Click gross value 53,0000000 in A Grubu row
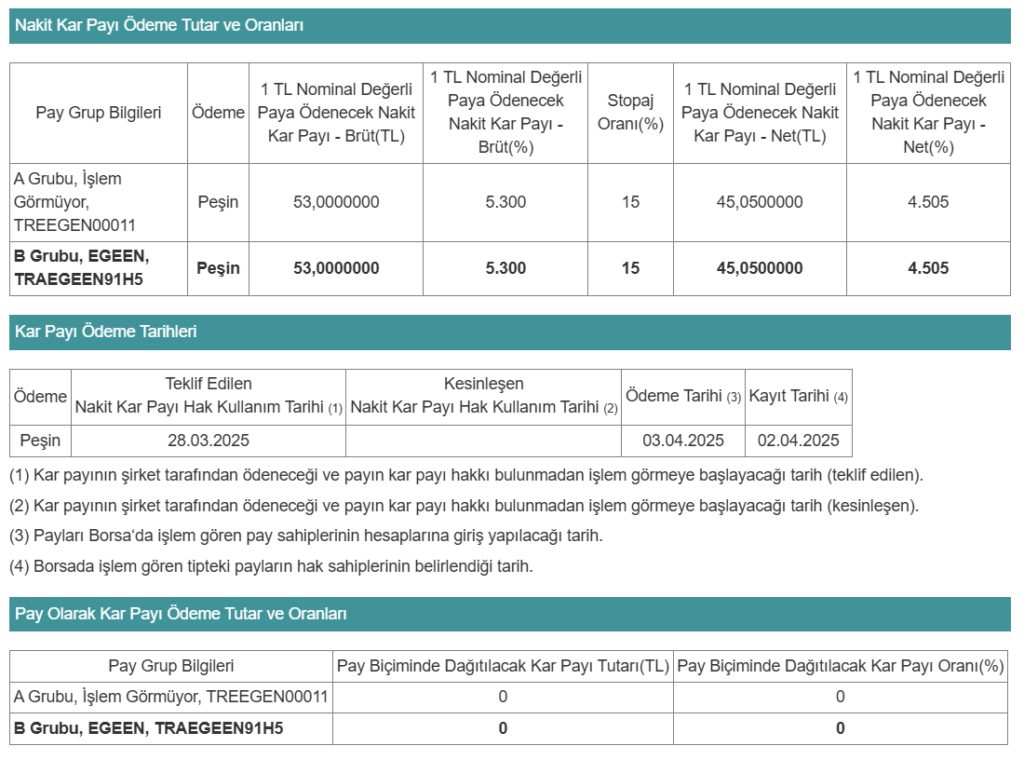1024x760 pixels. [336, 202]
